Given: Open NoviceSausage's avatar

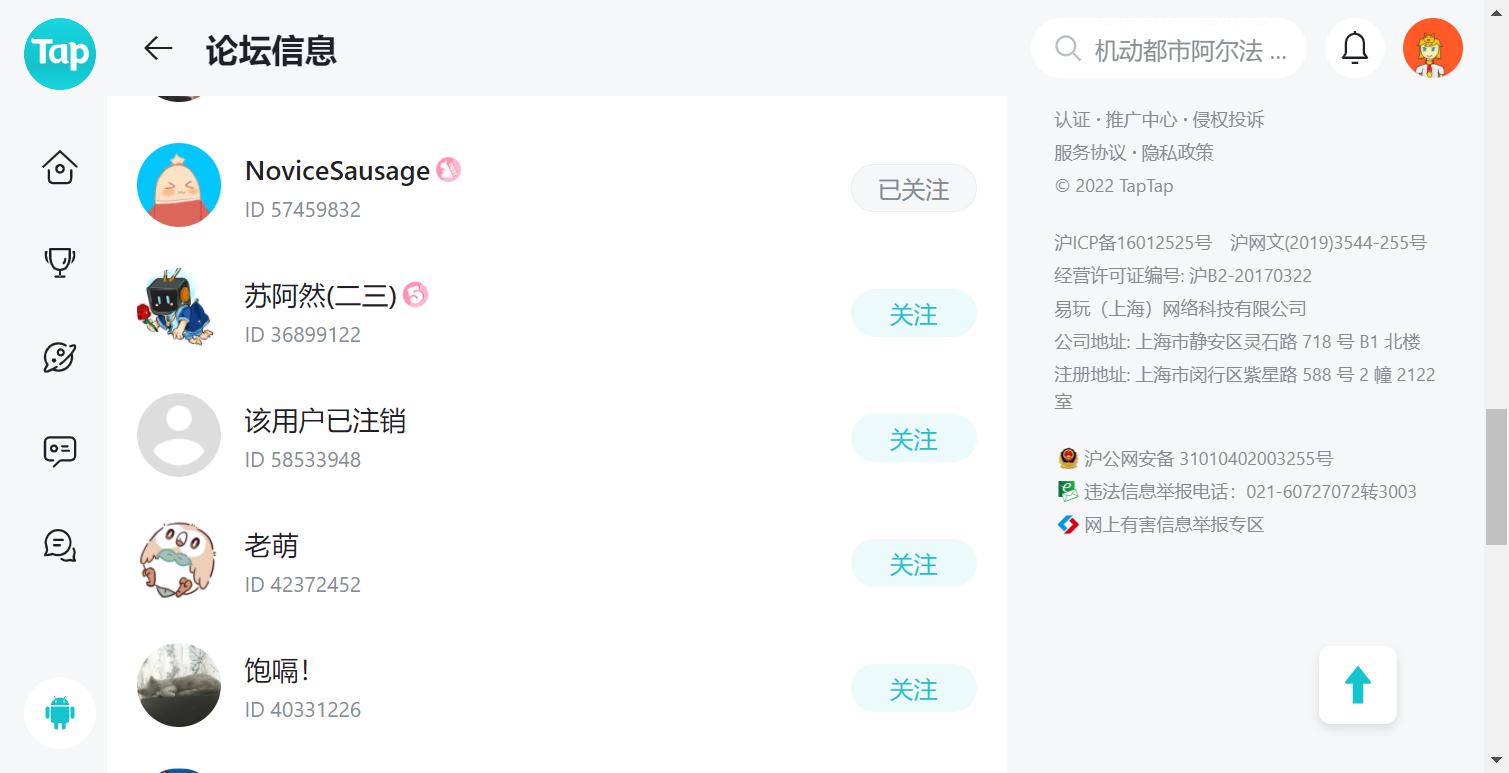Looking at the screenshot, I should pyautogui.click(x=179, y=185).
